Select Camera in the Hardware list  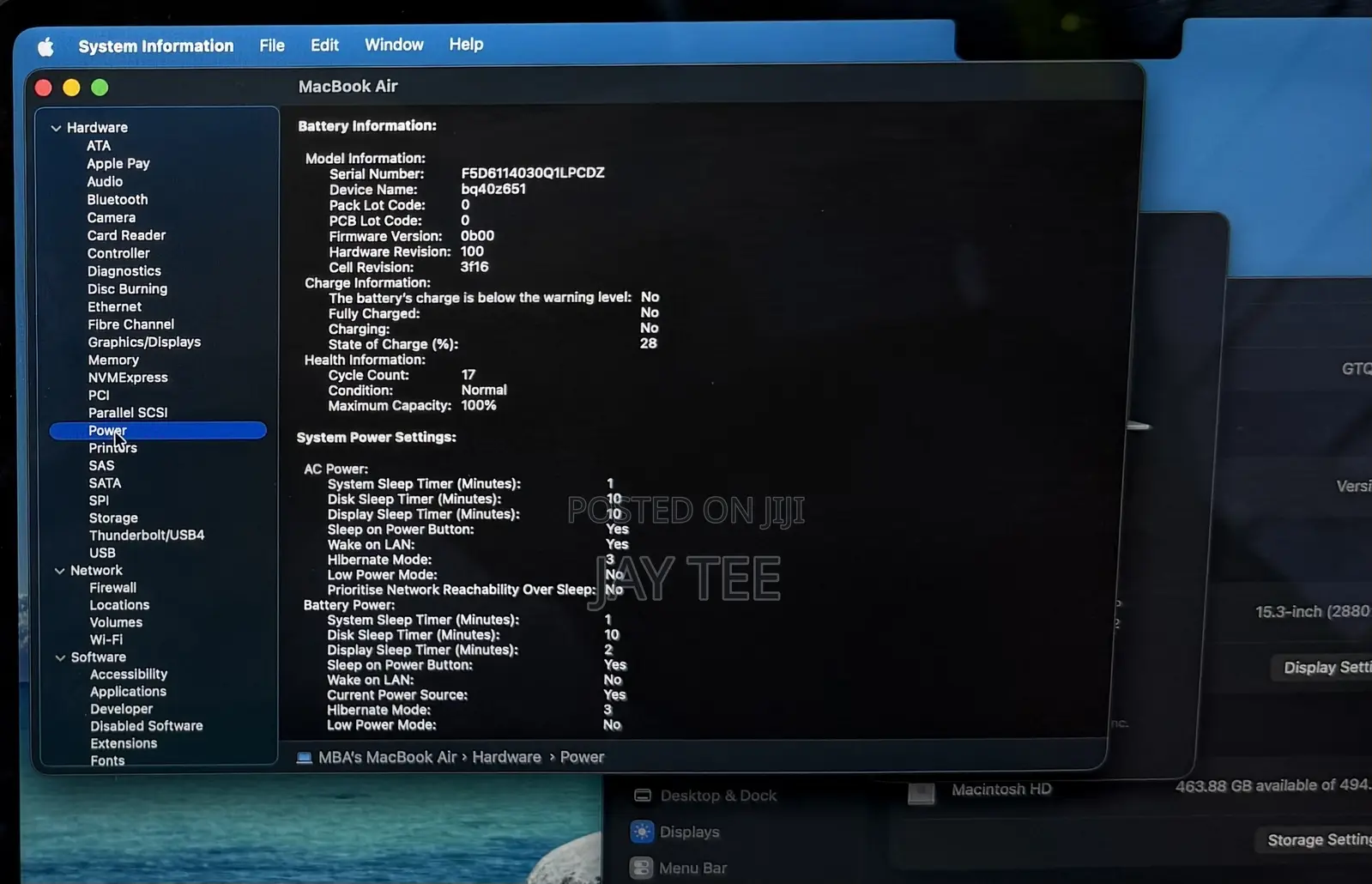pyautogui.click(x=112, y=218)
